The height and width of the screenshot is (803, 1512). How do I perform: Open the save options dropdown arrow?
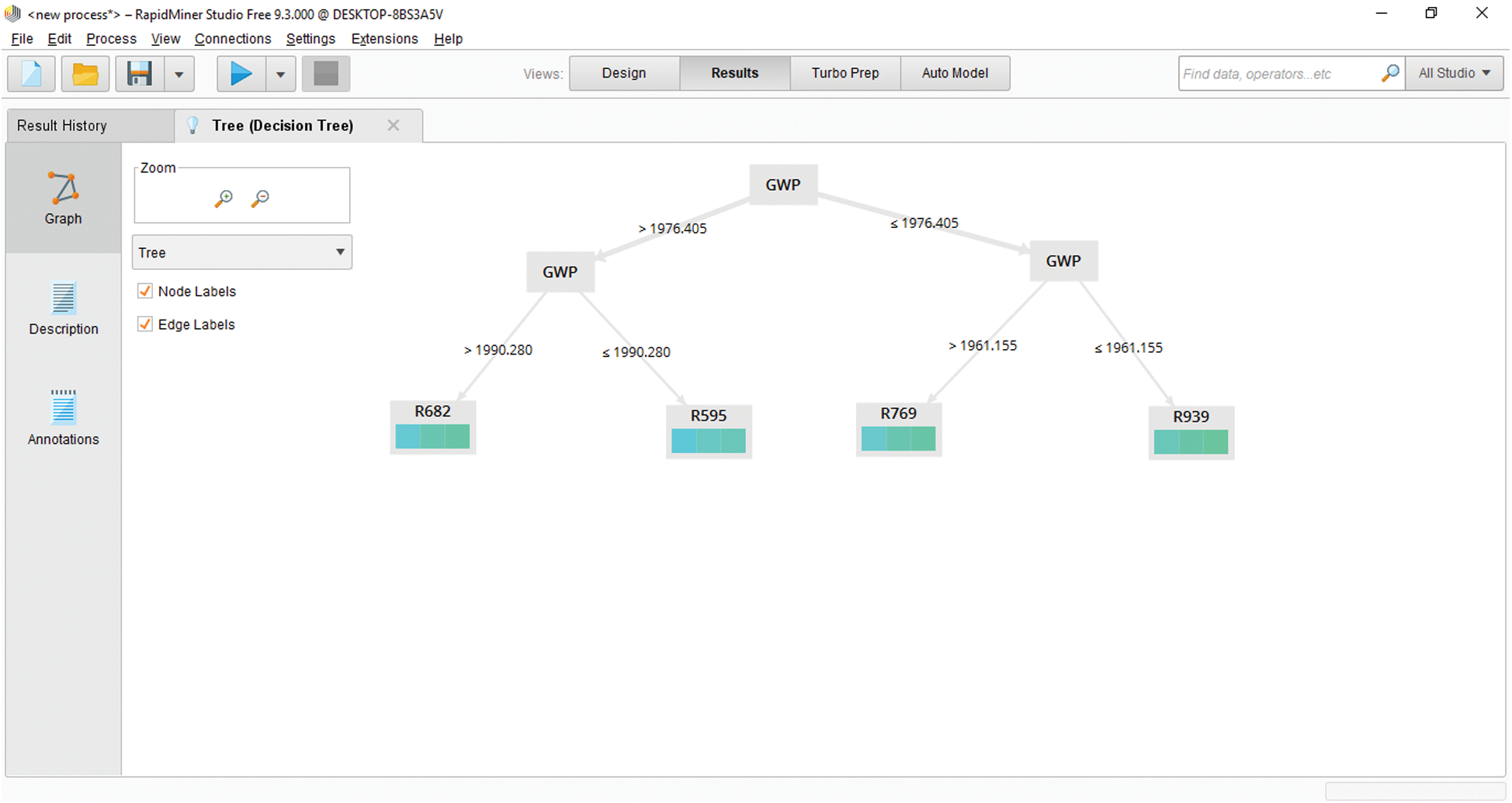(x=179, y=75)
